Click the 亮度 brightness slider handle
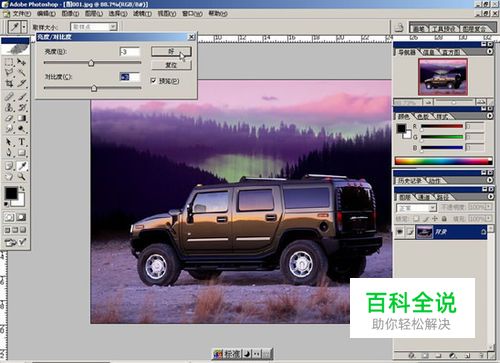The width and height of the screenshot is (500, 363). point(91,63)
